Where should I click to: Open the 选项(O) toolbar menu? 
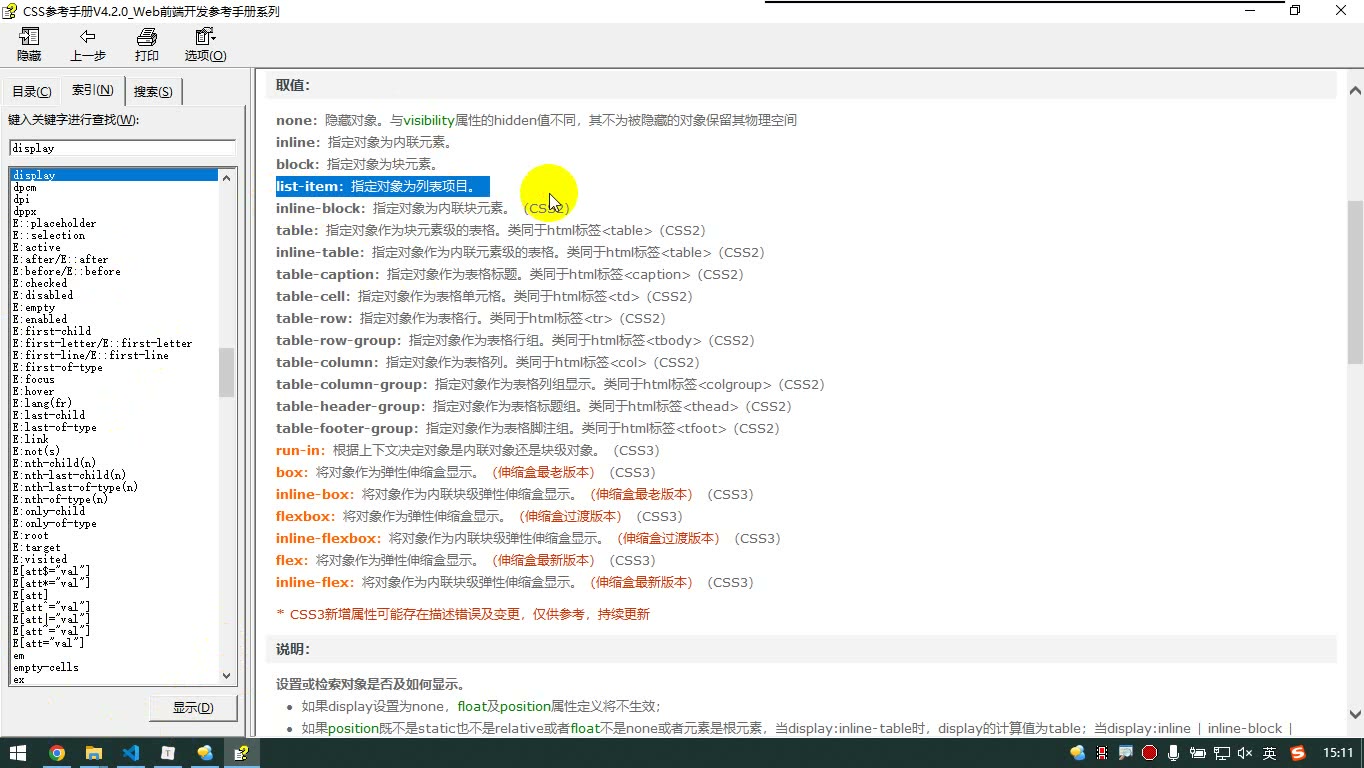tap(205, 45)
